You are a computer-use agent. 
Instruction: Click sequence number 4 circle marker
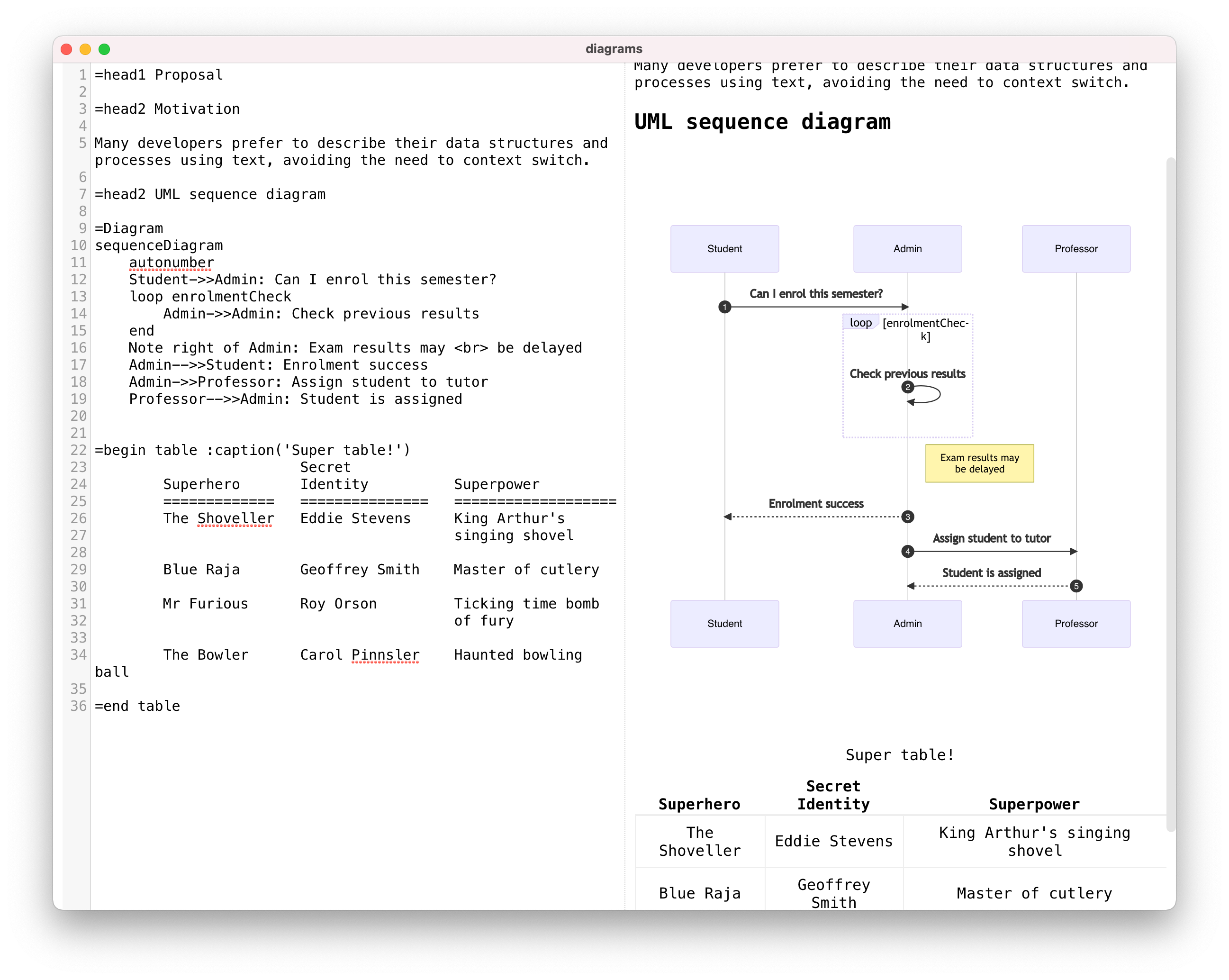907,551
